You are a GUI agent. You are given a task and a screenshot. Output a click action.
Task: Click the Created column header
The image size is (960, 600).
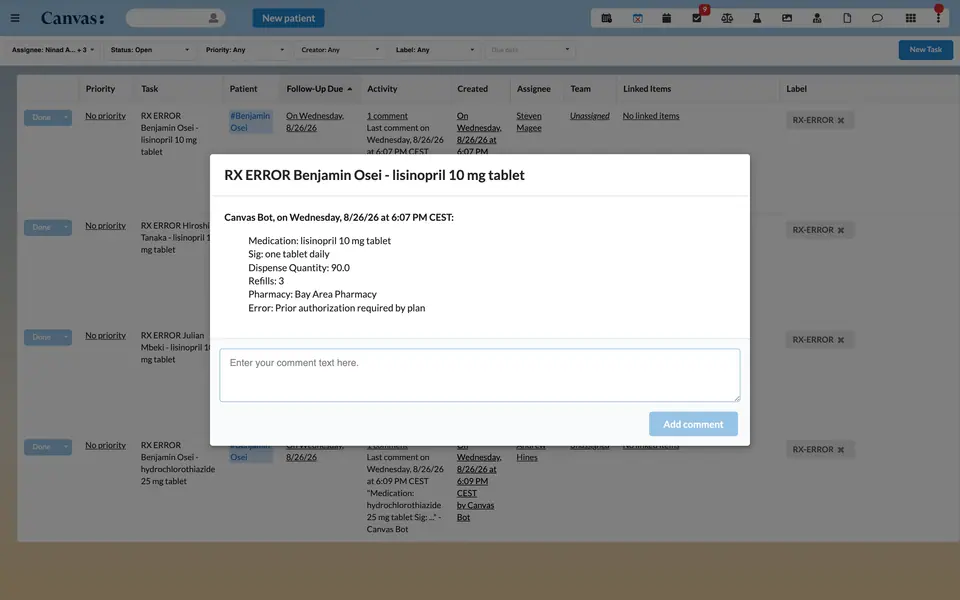click(473, 89)
